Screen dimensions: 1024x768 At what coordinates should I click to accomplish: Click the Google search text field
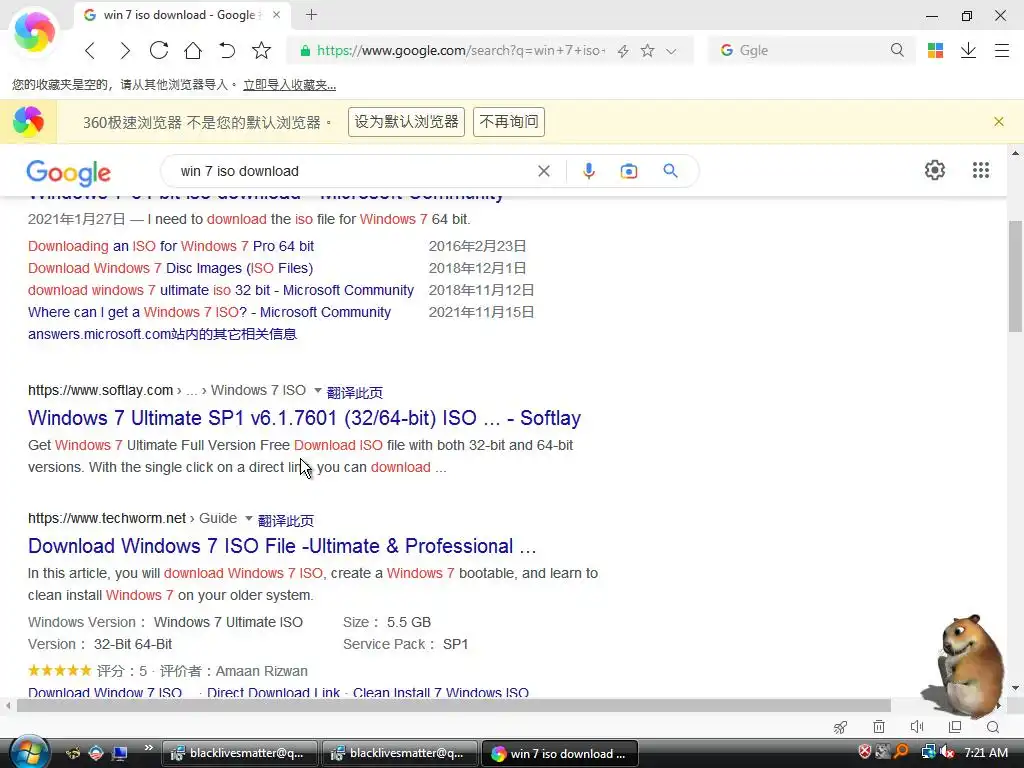pos(356,171)
